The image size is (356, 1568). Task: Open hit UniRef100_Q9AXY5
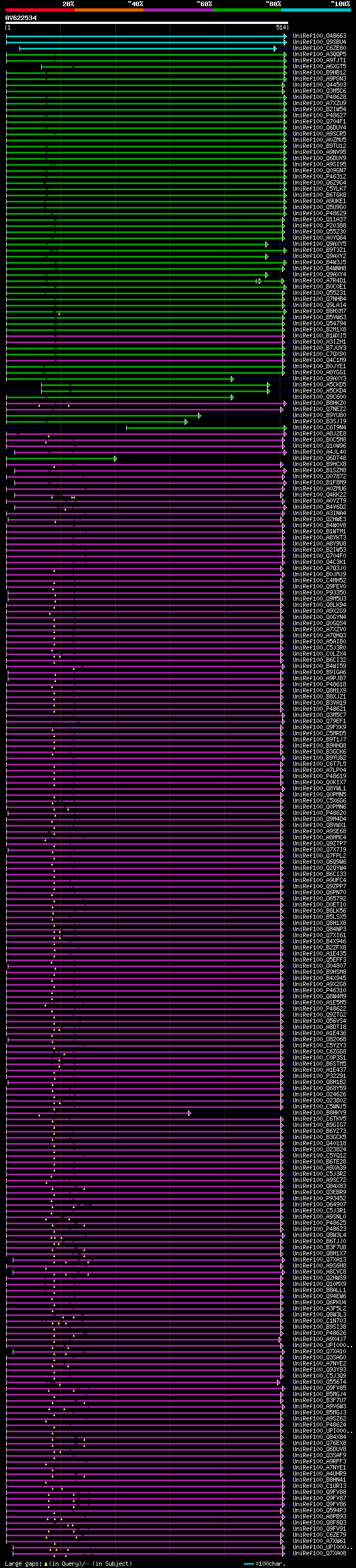(x=319, y=244)
